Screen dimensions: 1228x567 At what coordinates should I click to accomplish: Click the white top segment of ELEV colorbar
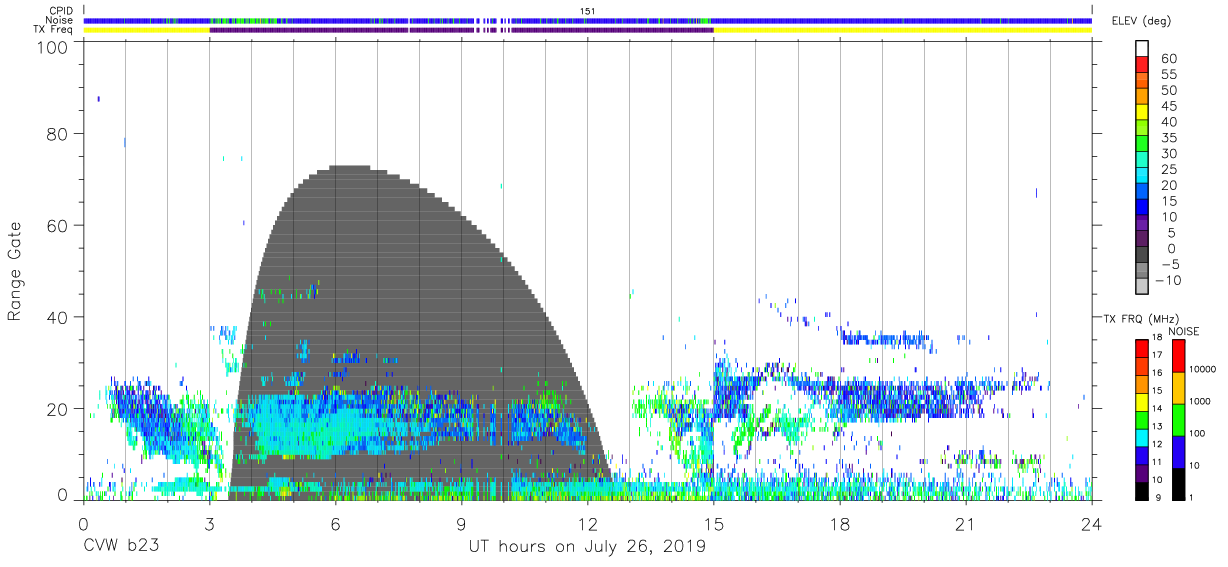click(x=1142, y=48)
